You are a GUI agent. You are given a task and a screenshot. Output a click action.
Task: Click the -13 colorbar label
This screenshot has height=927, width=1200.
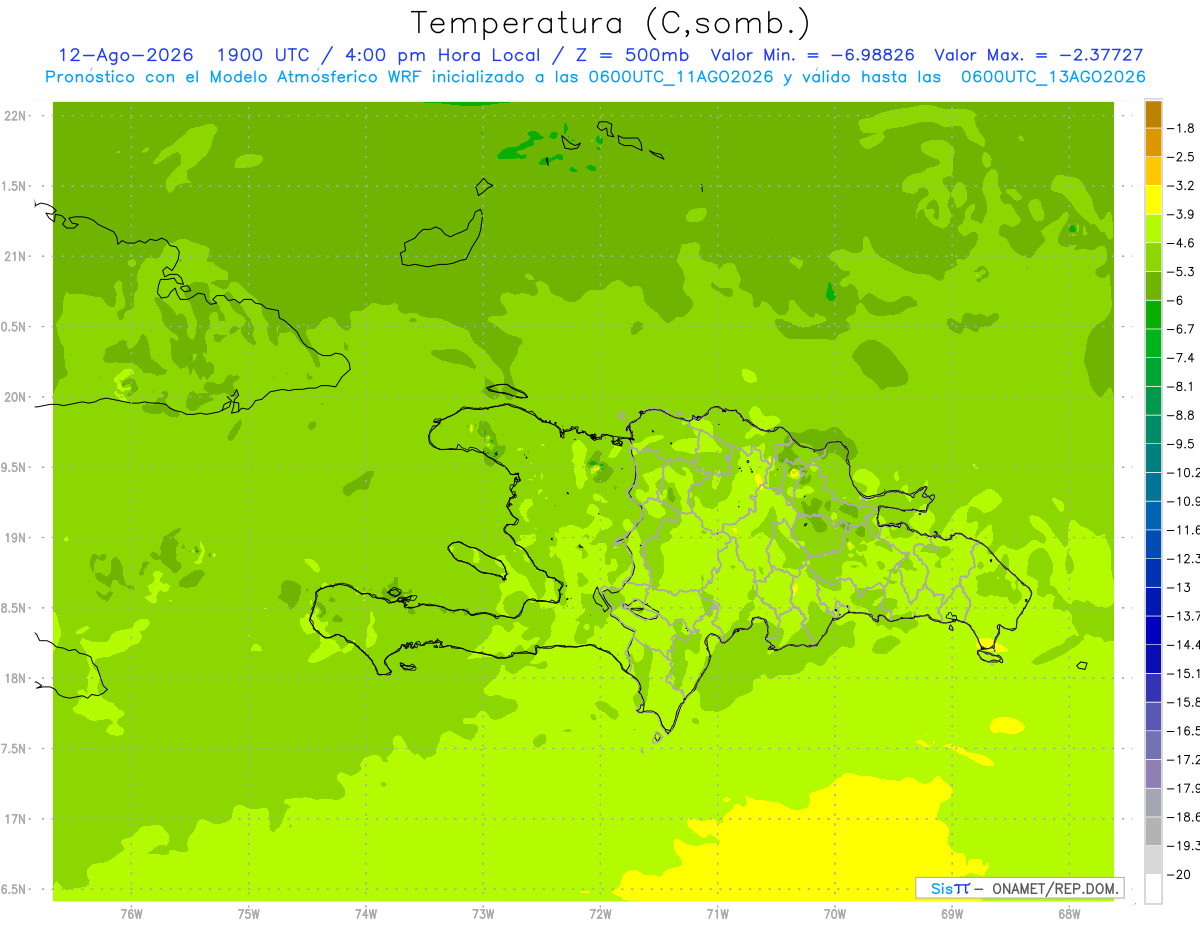[1180, 587]
